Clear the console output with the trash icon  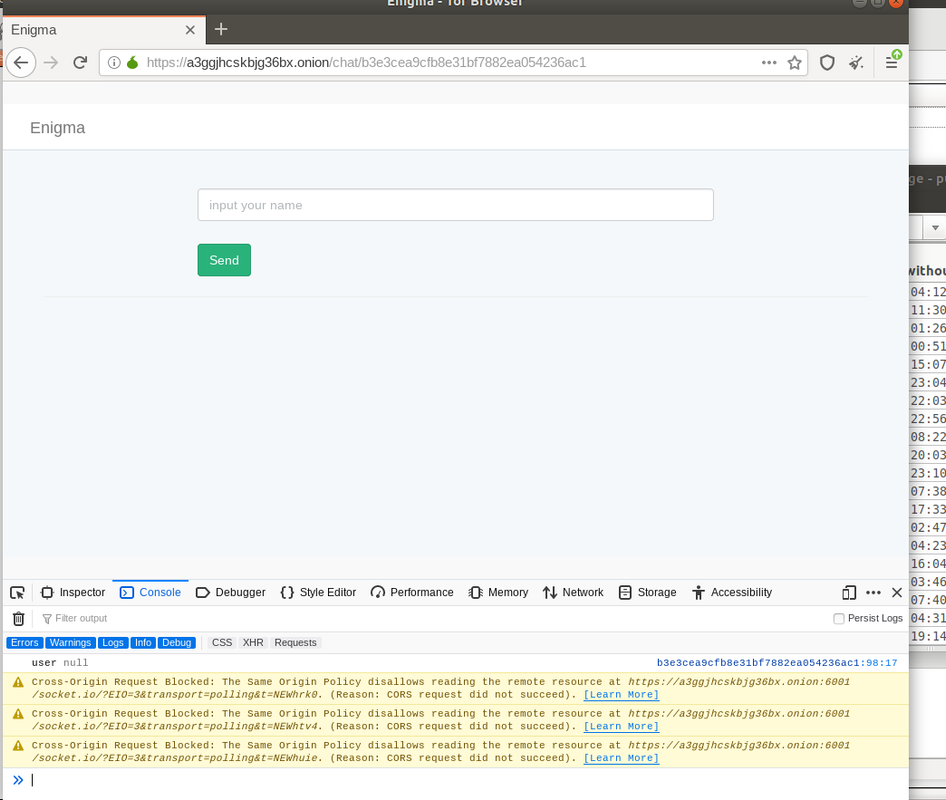coord(19,618)
